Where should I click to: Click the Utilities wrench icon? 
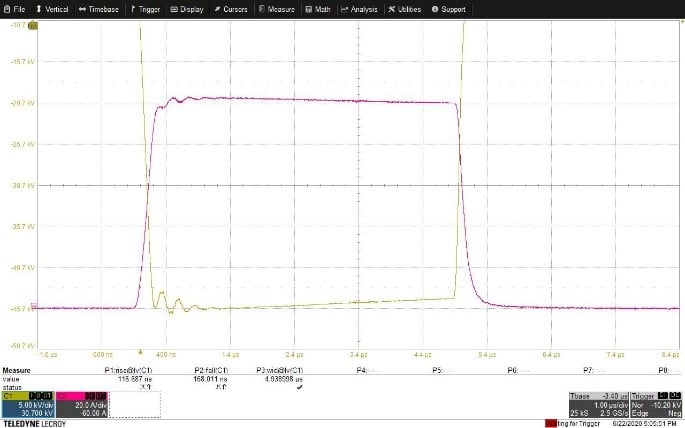(x=391, y=9)
